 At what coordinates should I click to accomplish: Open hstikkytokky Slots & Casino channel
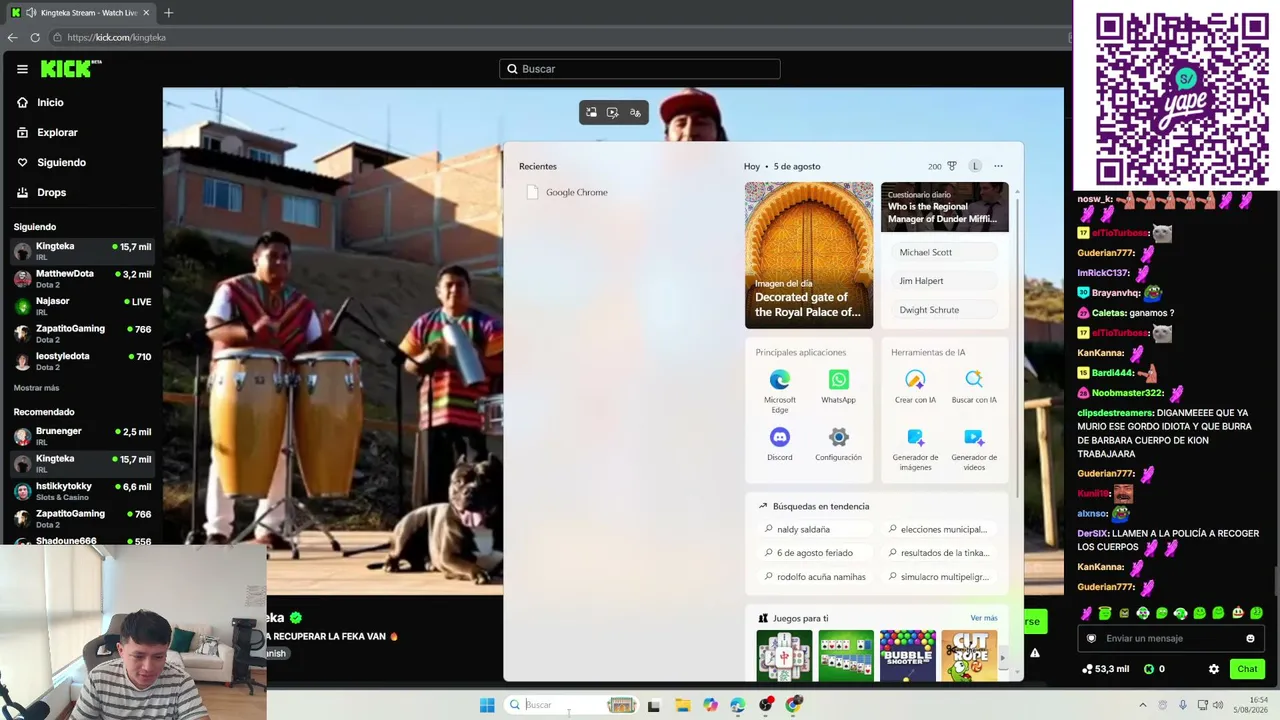click(x=83, y=491)
